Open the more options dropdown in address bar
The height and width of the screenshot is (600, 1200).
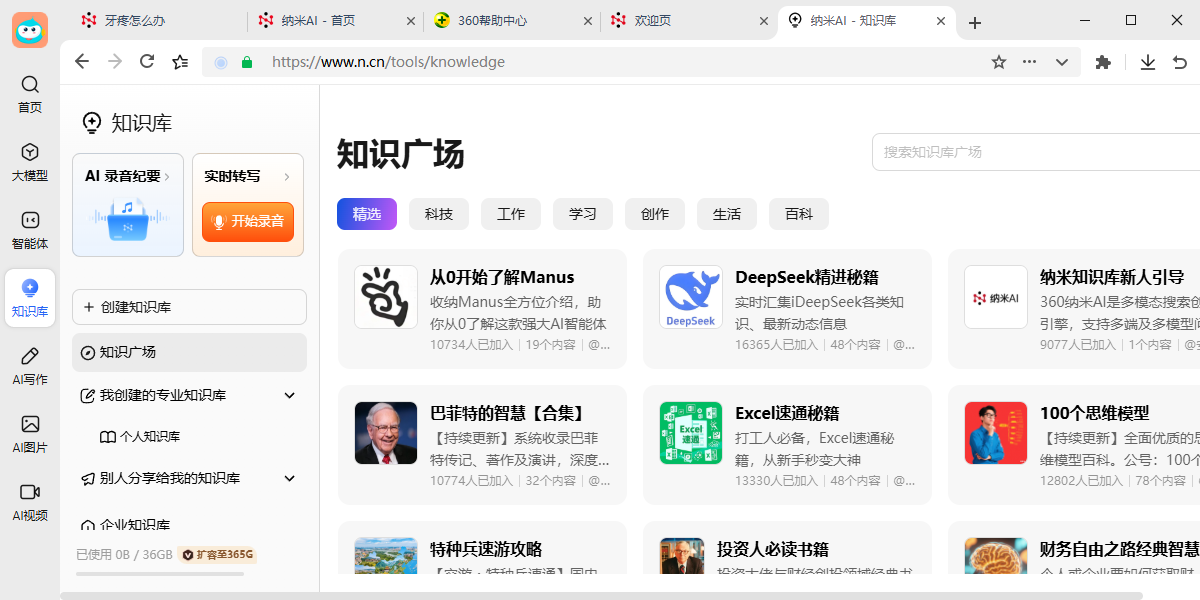(1029, 61)
